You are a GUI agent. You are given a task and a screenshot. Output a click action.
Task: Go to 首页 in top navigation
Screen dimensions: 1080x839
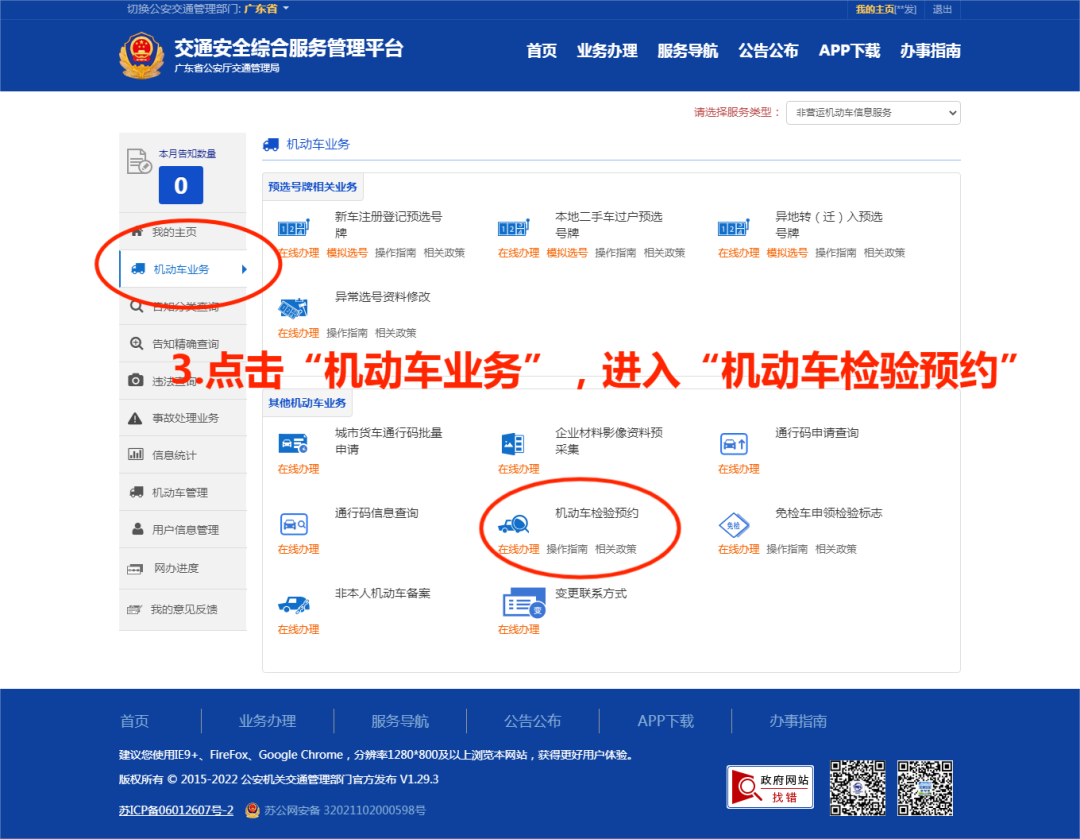[x=541, y=51]
